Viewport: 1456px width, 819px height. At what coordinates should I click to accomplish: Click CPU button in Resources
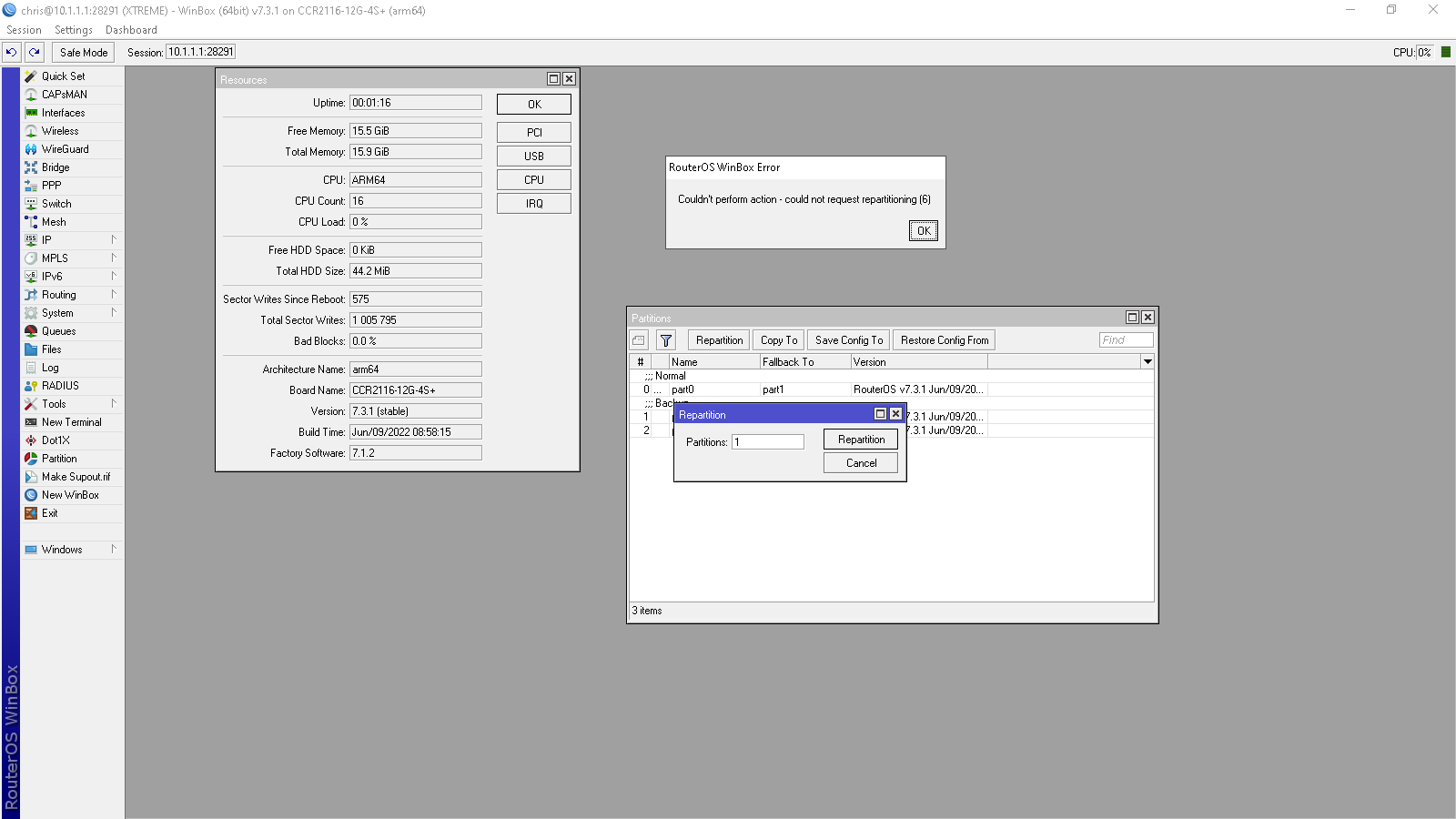pyautogui.click(x=534, y=180)
